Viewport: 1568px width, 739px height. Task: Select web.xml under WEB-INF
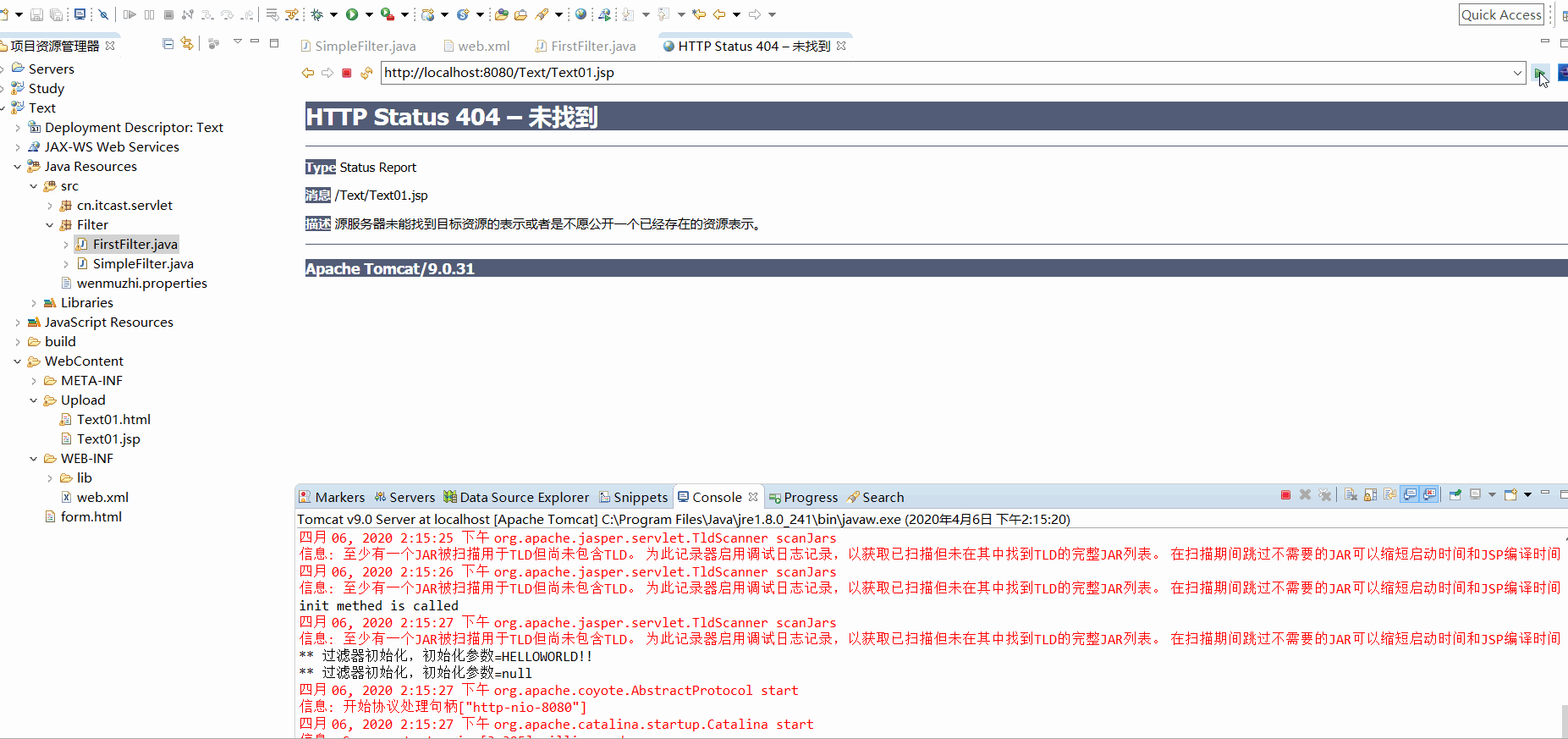[x=95, y=497]
